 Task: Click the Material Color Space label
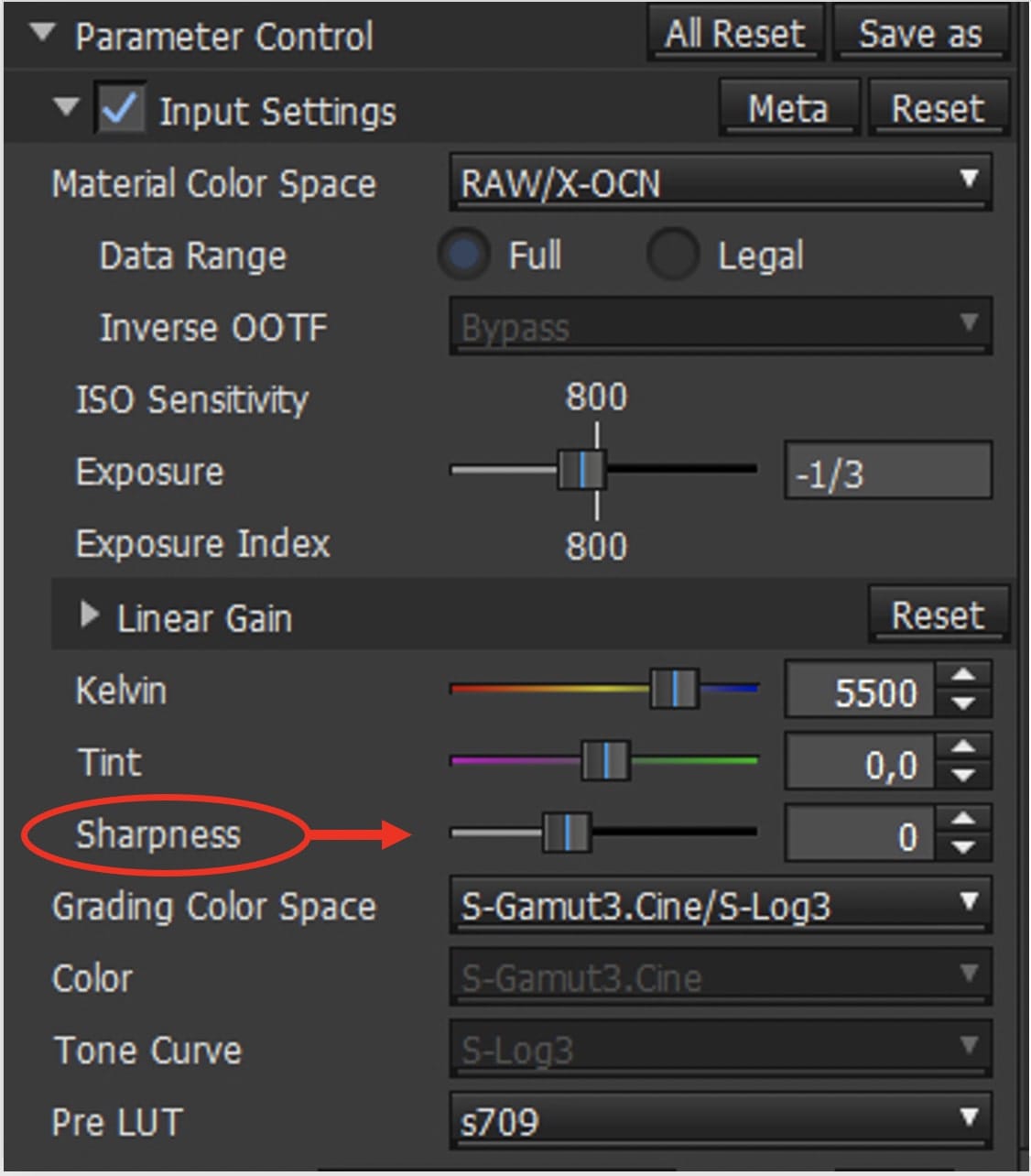[x=214, y=184]
